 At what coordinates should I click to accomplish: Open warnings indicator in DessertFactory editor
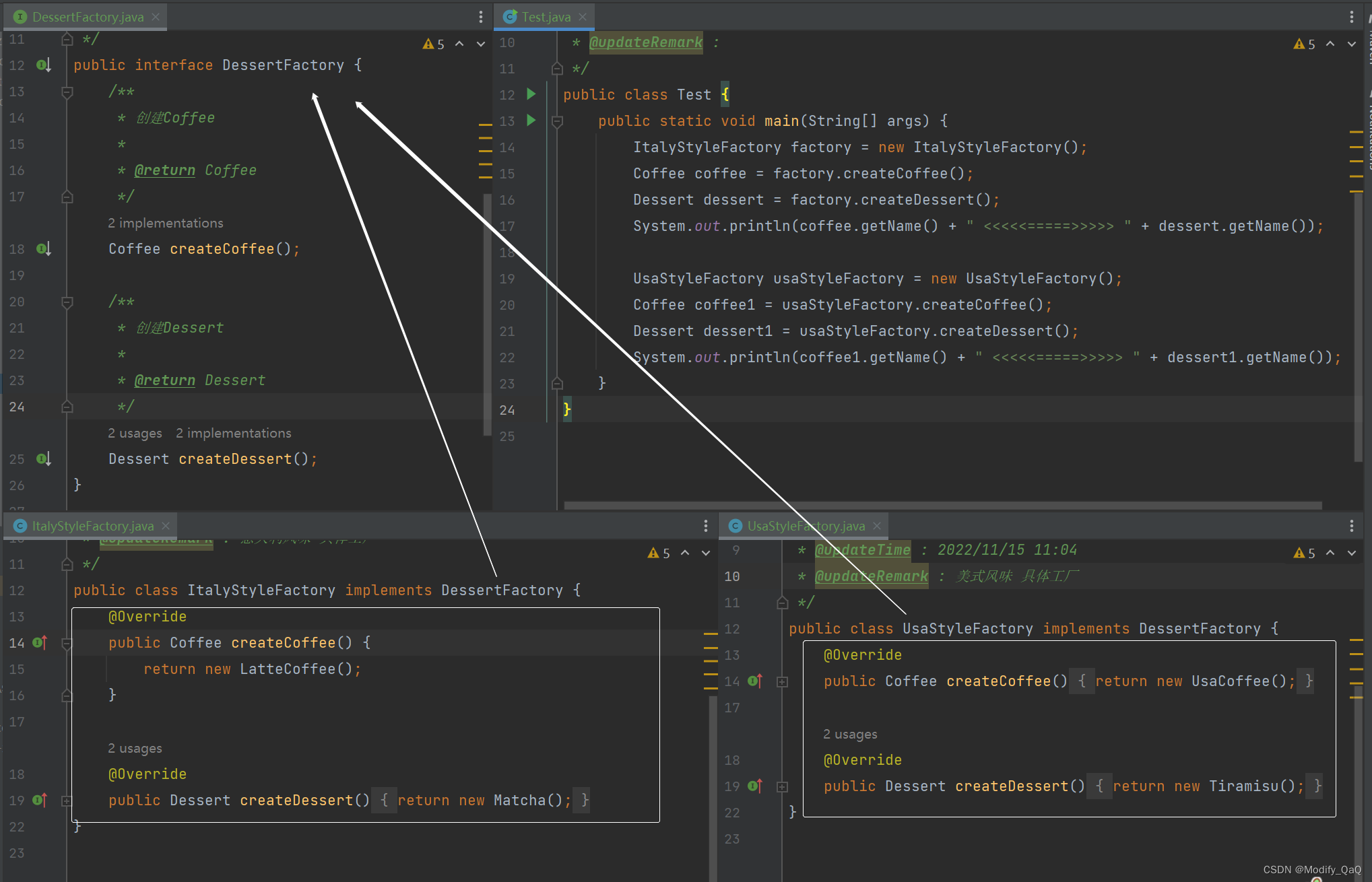tap(434, 44)
